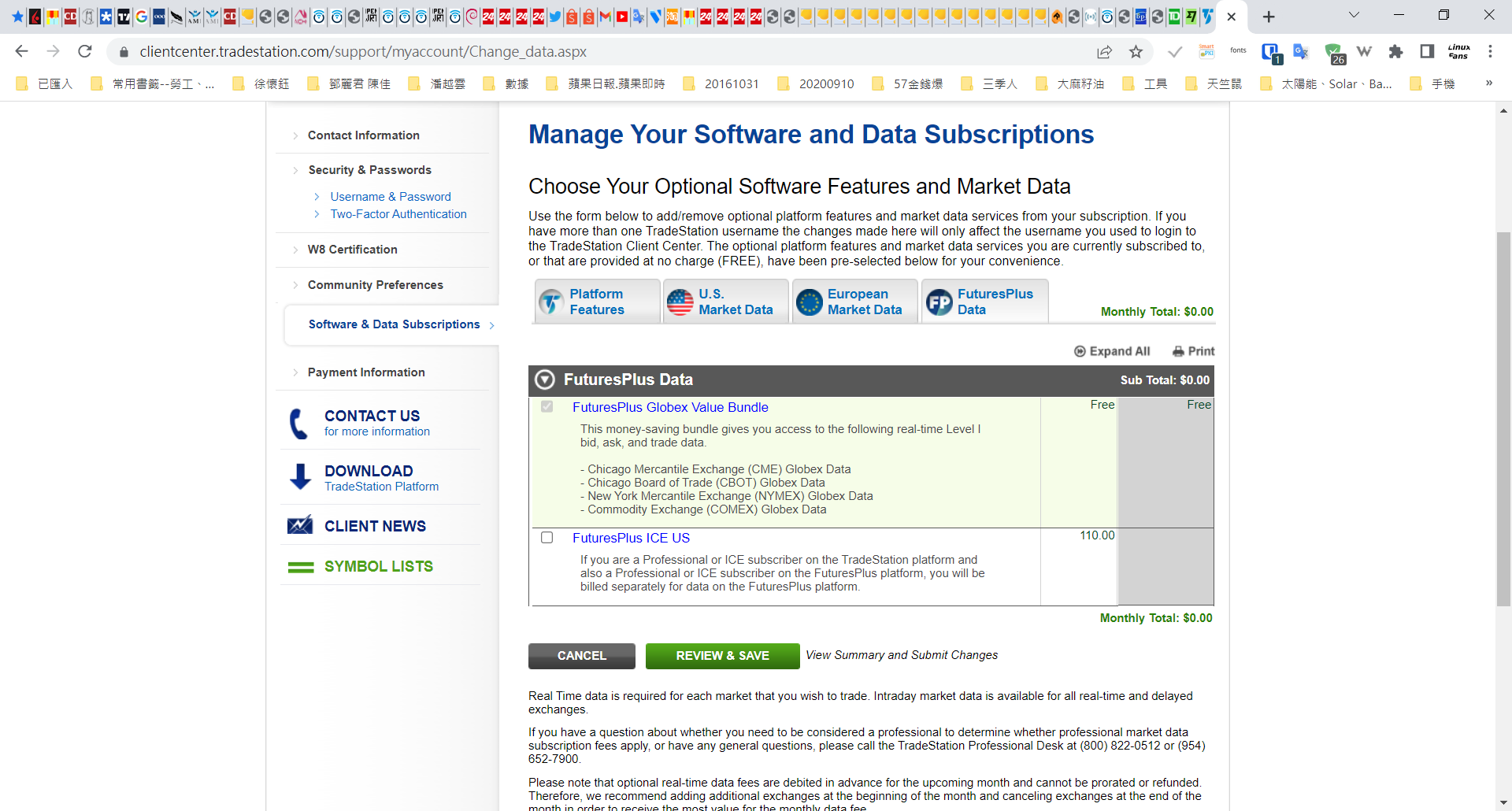Click the FuturesPlus FP logo icon
Viewport: 1512px width, 811px height.
[939, 302]
